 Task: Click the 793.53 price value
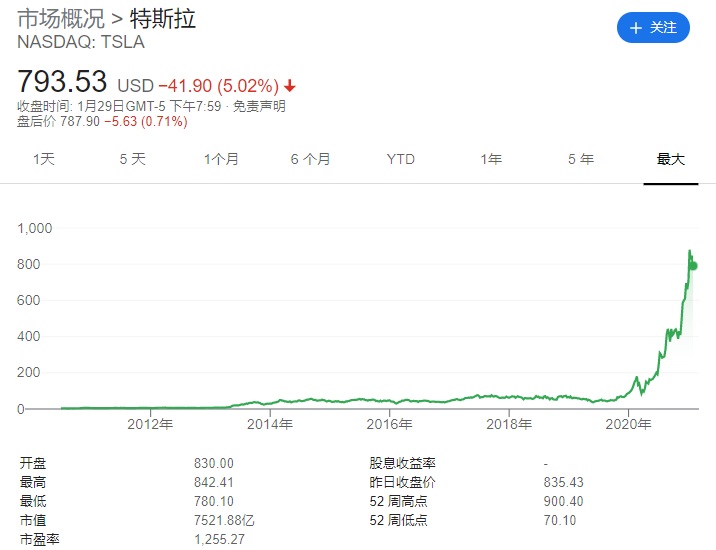62,81
